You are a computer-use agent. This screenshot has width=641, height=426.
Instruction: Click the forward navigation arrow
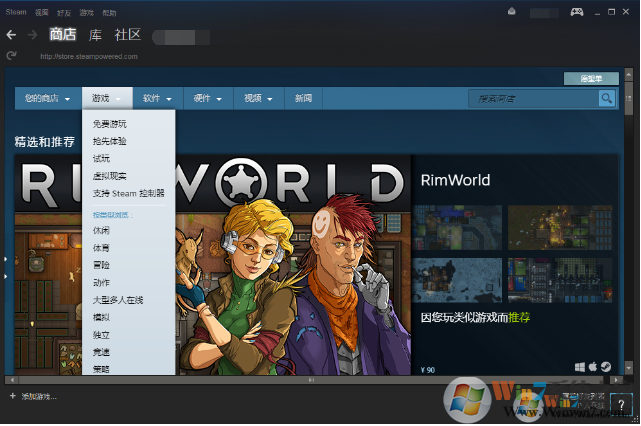click(x=33, y=35)
